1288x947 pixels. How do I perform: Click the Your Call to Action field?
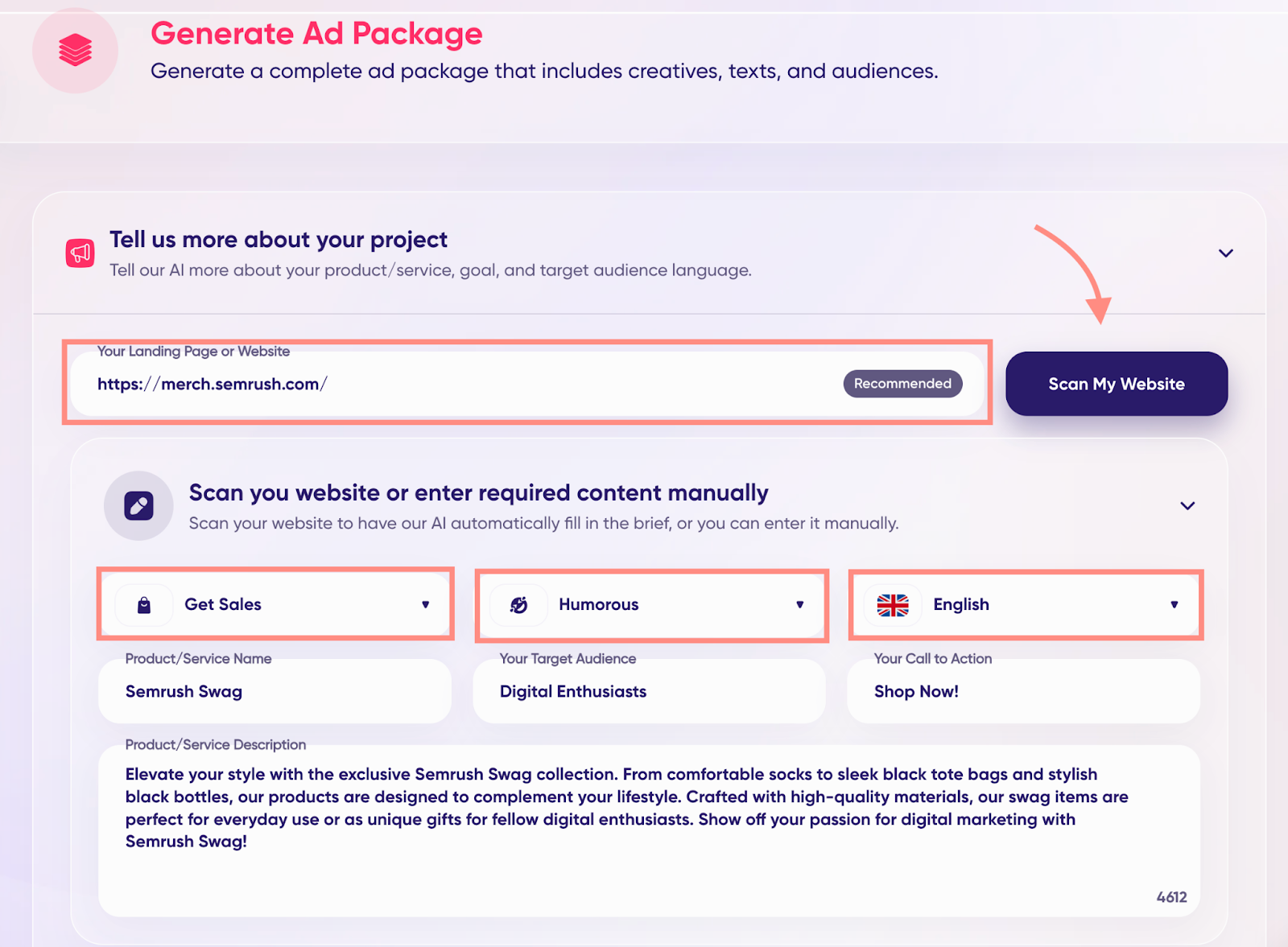[x=1022, y=692]
